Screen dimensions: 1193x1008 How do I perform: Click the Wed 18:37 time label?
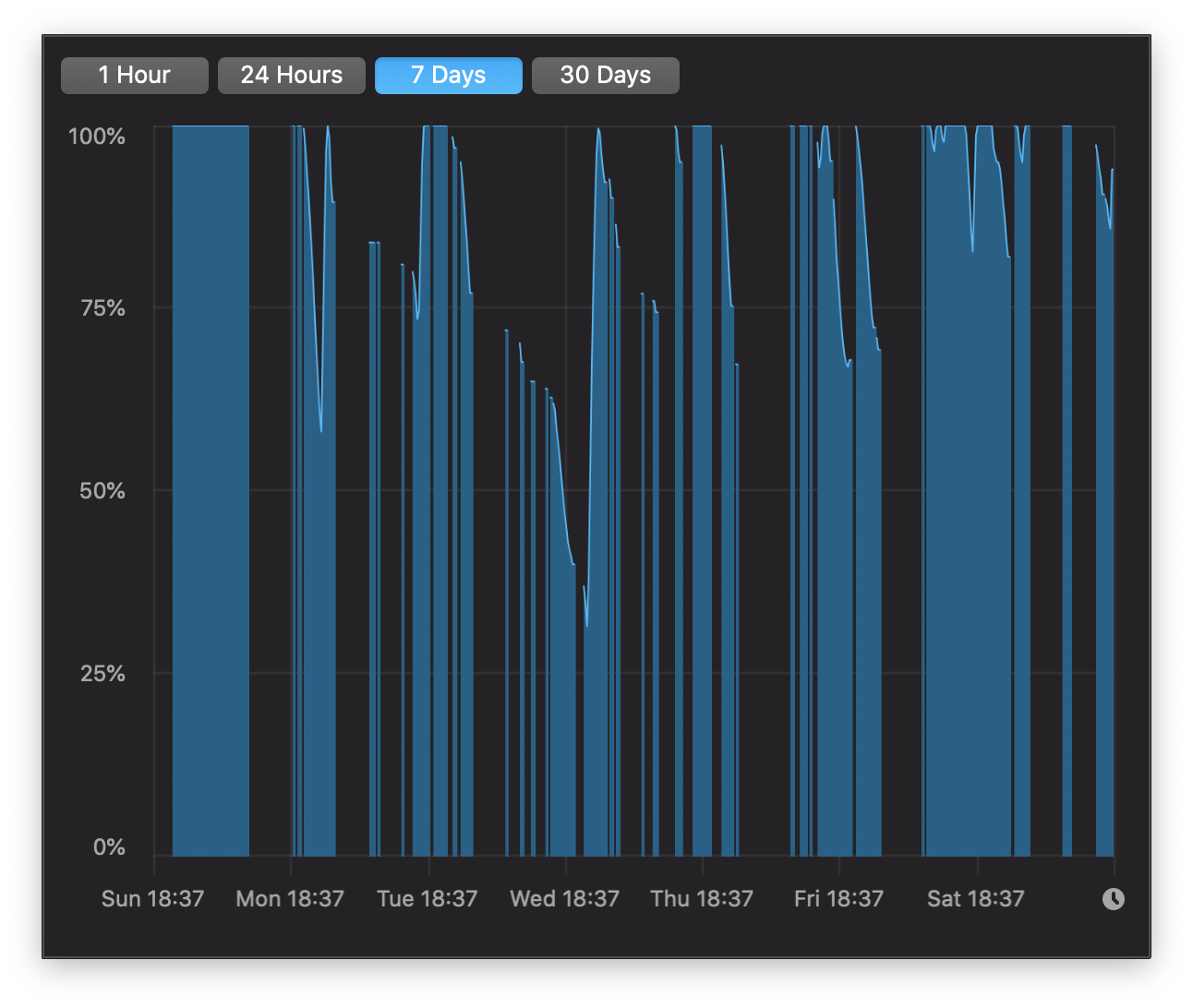coord(564,899)
